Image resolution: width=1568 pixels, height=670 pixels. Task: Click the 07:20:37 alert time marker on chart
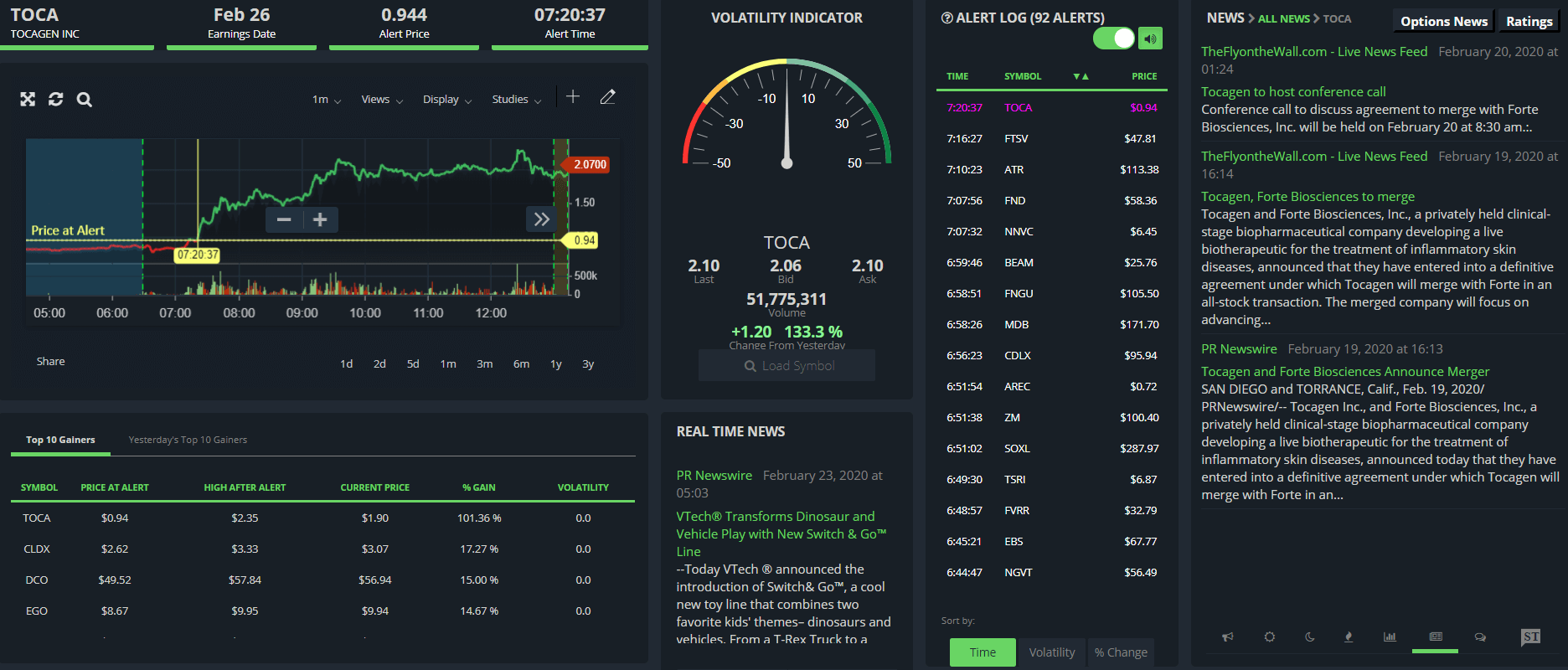click(x=198, y=255)
